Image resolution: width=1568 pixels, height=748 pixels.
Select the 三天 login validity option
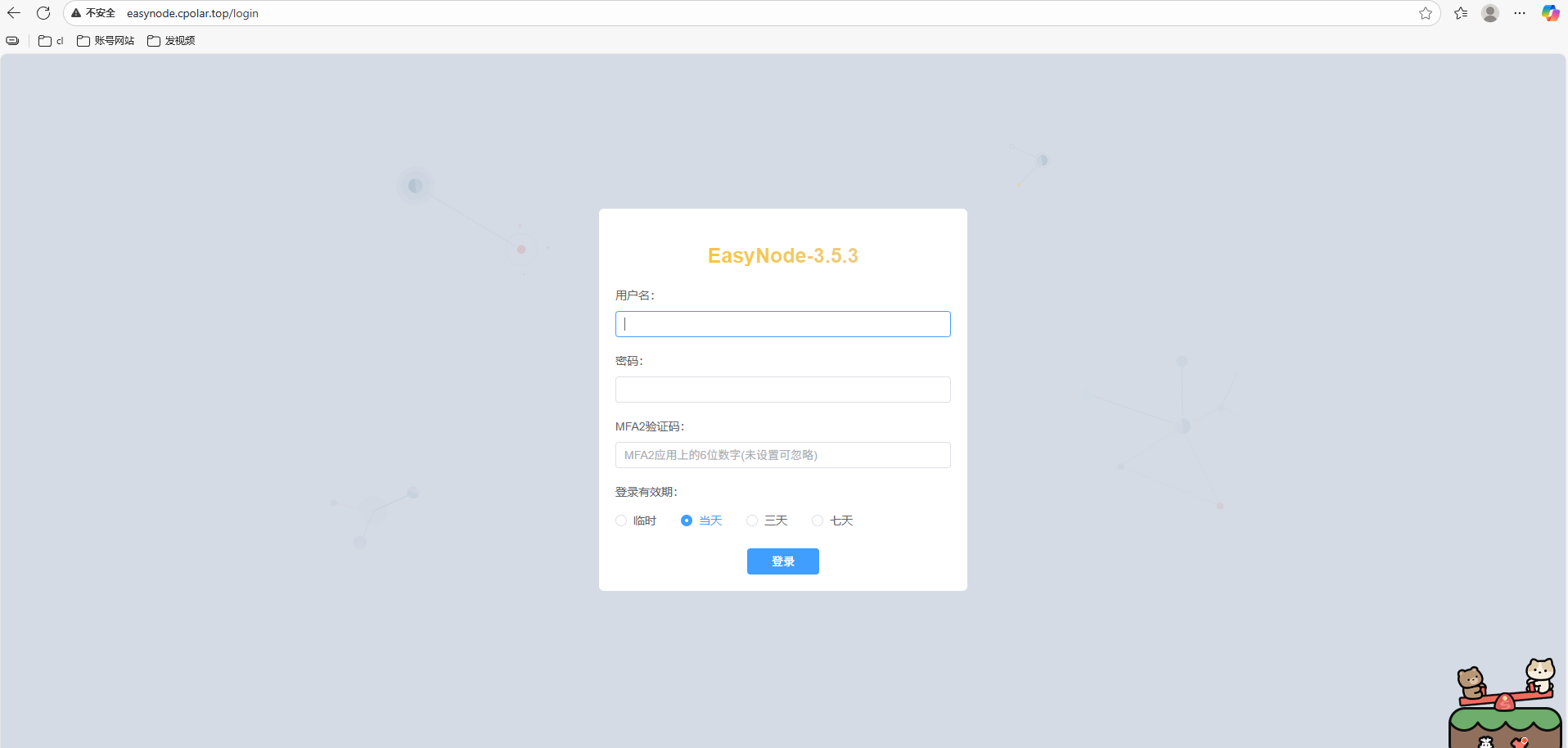pos(767,520)
